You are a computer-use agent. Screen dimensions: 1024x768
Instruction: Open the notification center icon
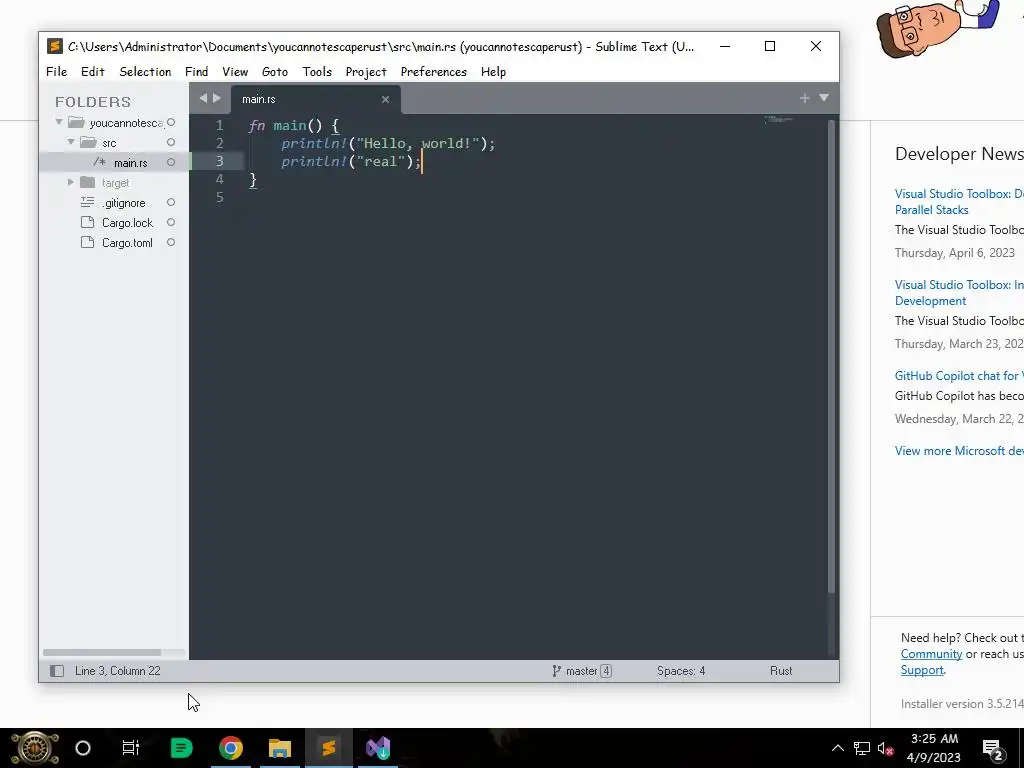coord(993,748)
